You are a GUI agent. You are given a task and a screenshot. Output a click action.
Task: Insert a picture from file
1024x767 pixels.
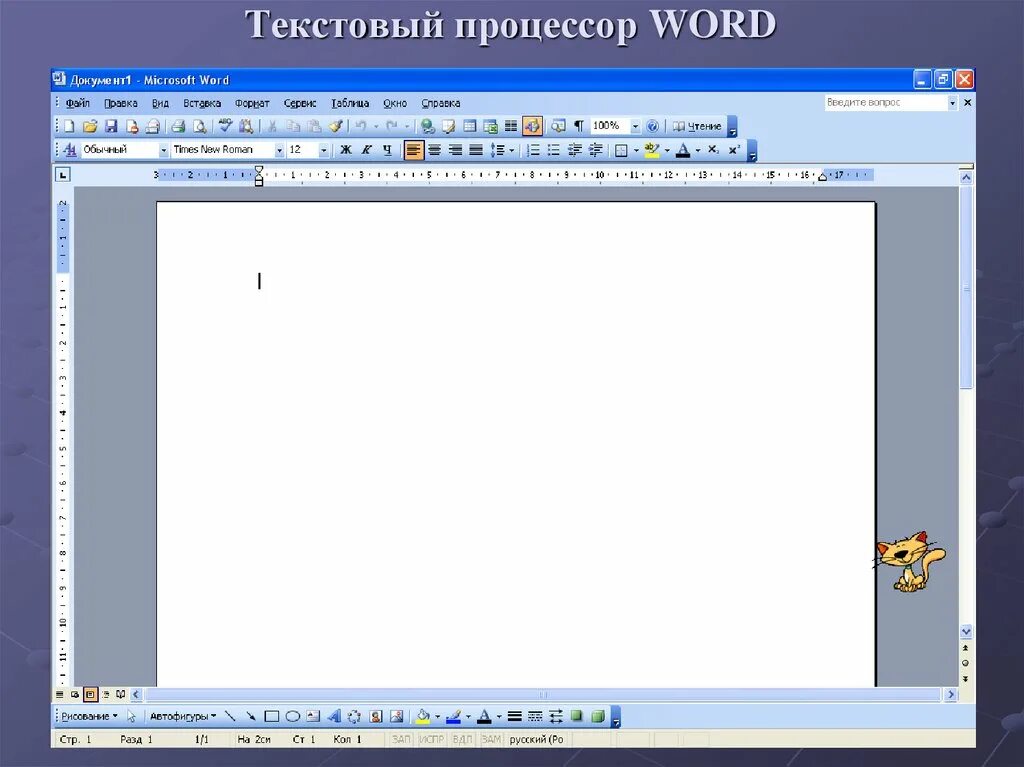tap(396, 717)
